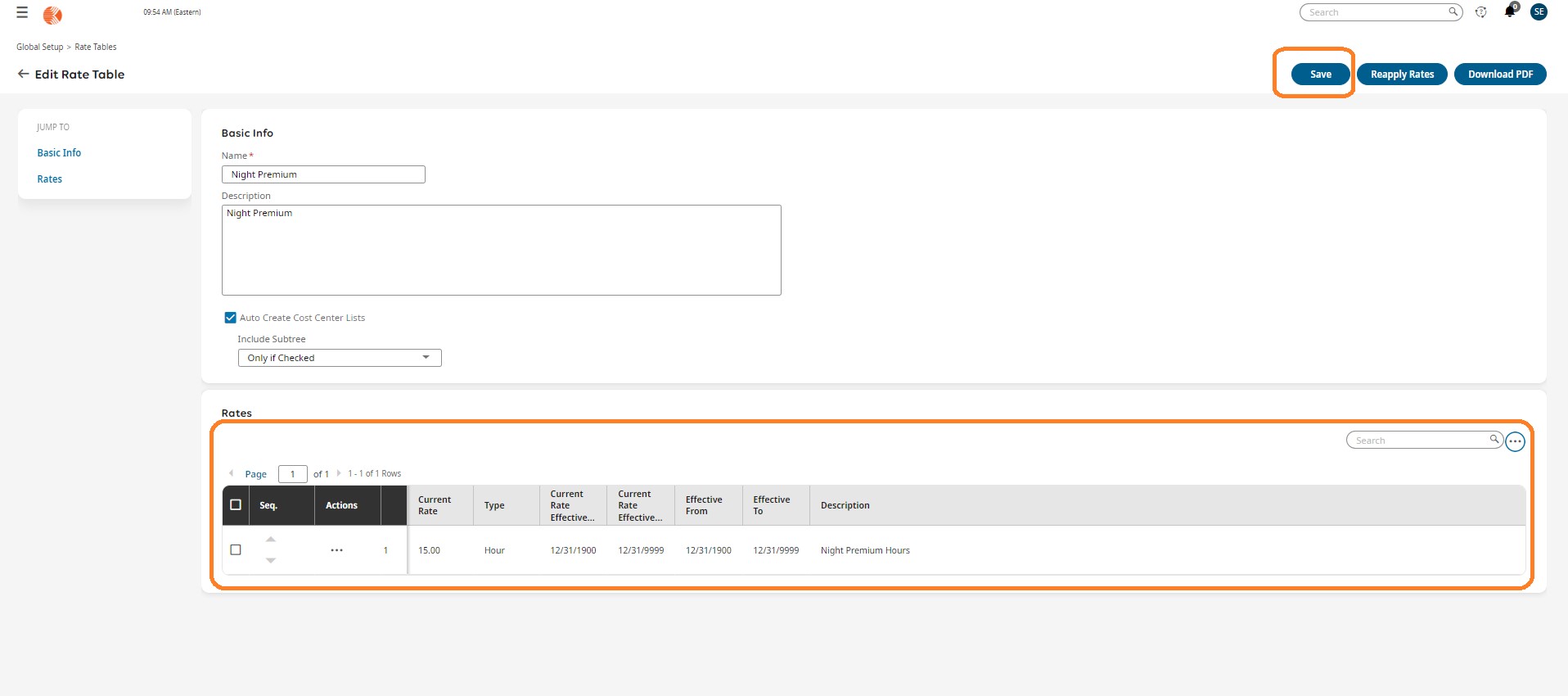This screenshot has height=696, width=1568.
Task: Click the orange company logo
Action: [x=52, y=15]
